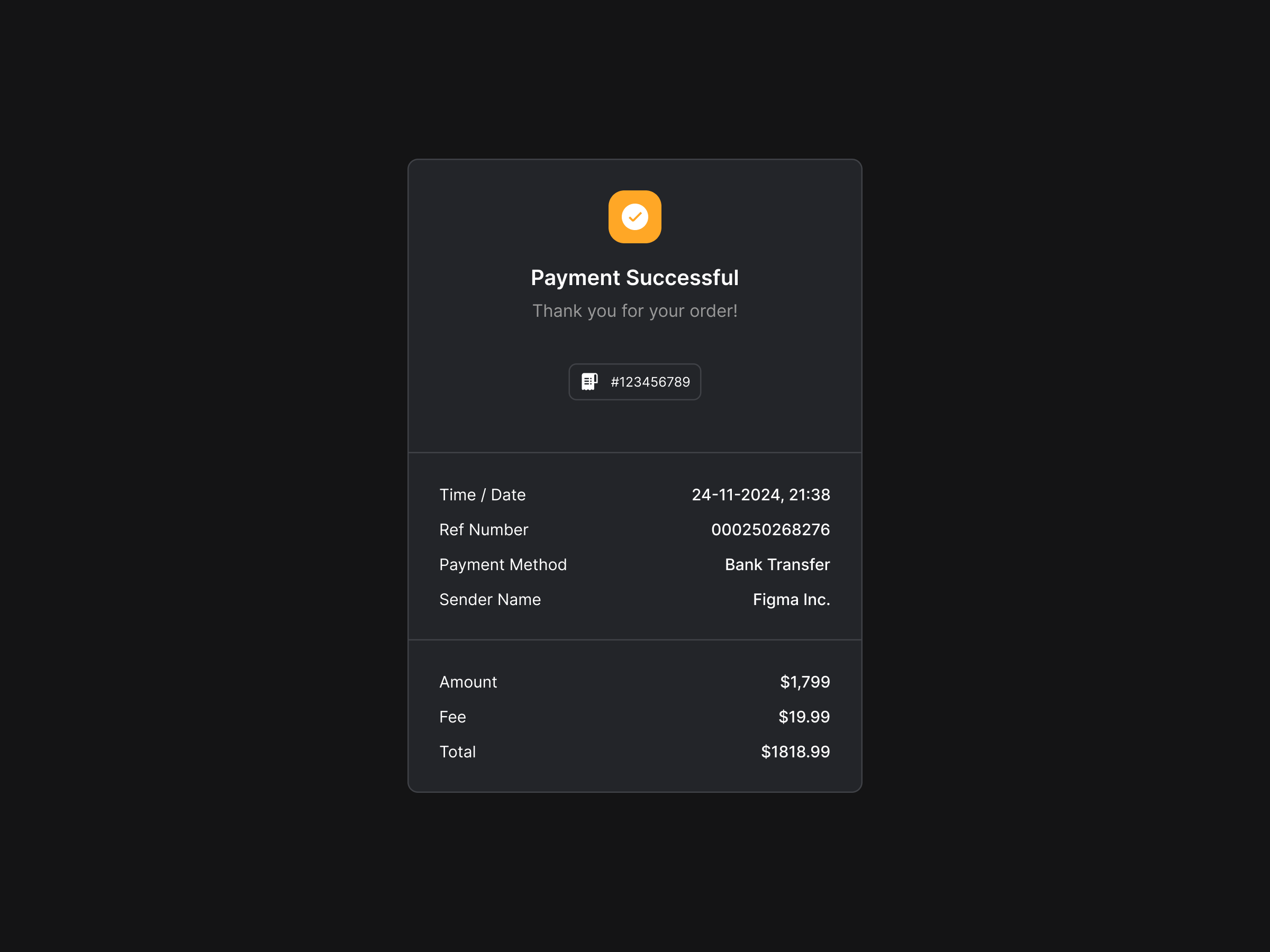Viewport: 1270px width, 952px height.
Task: Click the Ref Number value 000250268276
Action: (x=770, y=529)
